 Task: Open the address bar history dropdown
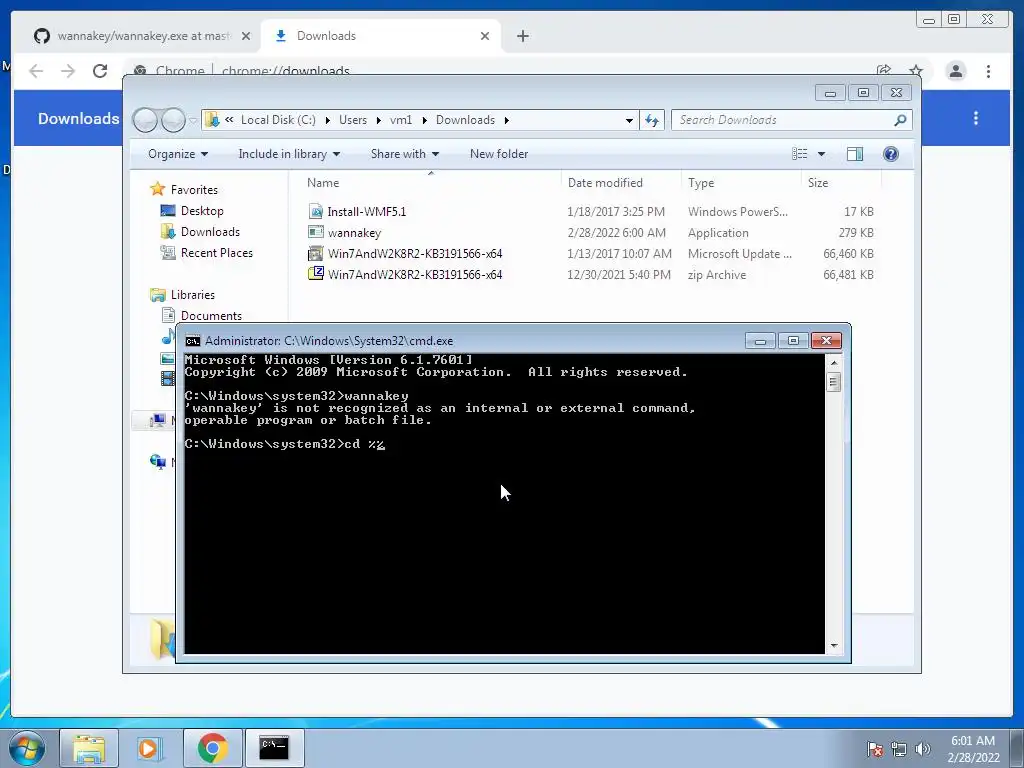pyautogui.click(x=629, y=120)
